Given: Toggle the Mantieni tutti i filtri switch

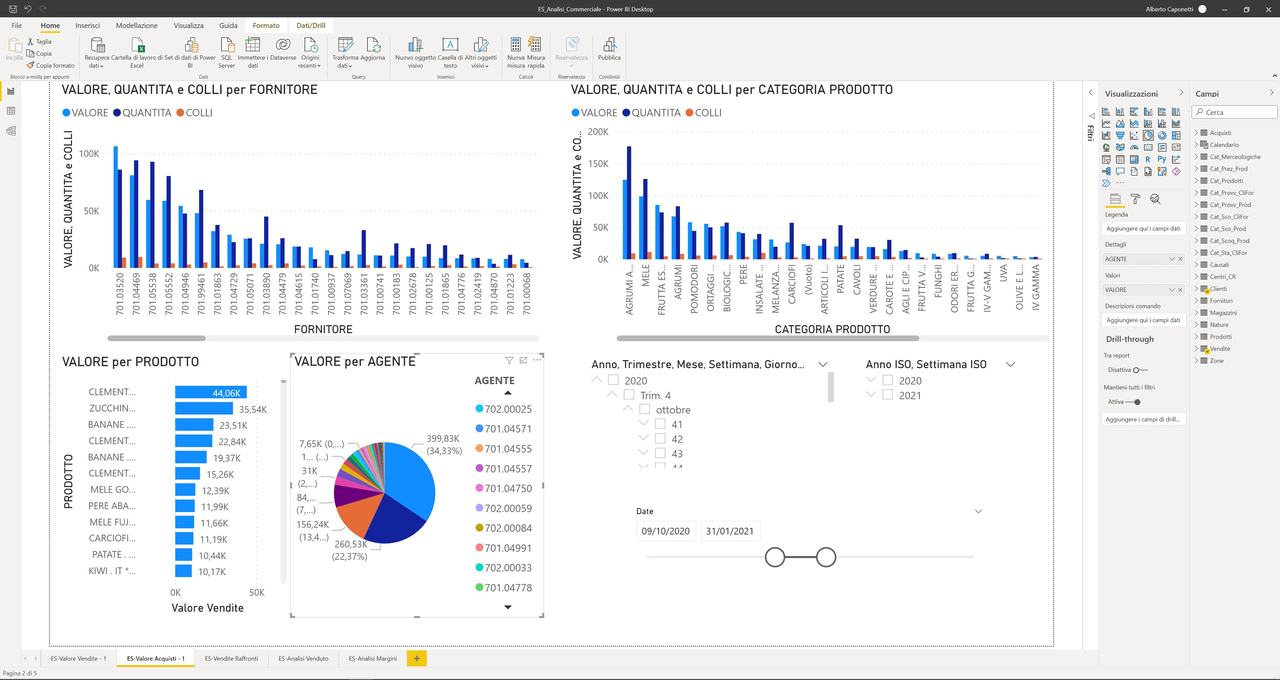Looking at the screenshot, I should click(x=1135, y=402).
